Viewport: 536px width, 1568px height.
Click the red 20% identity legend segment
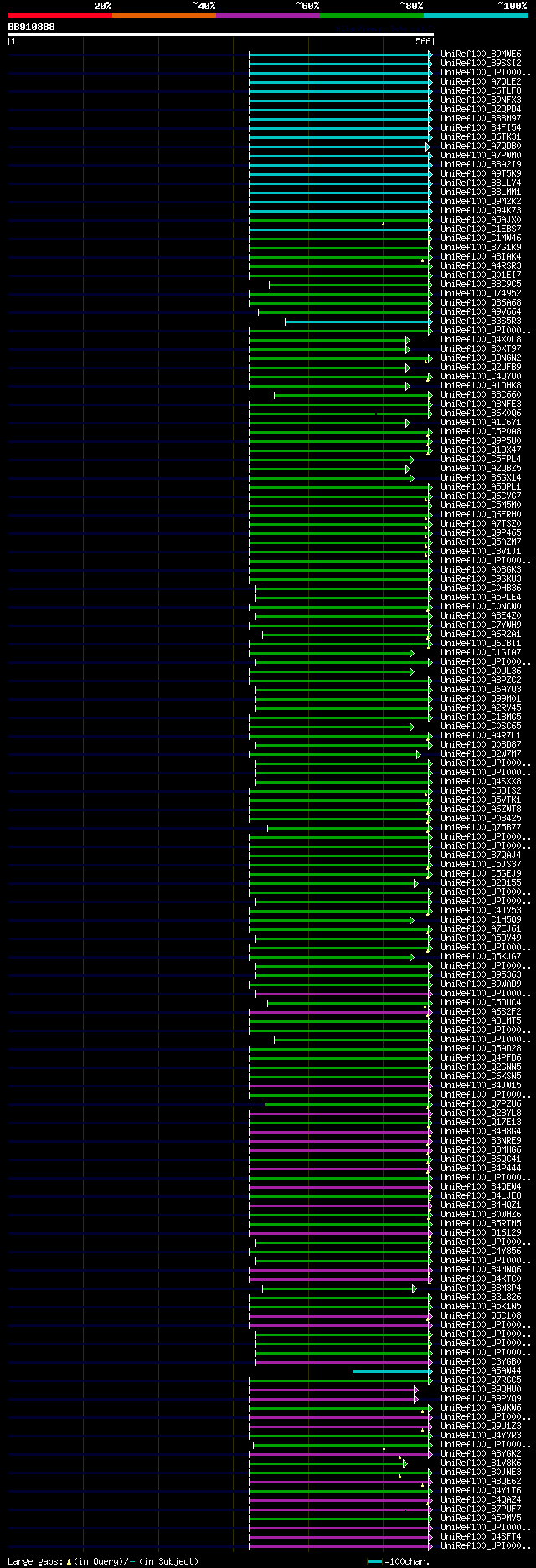click(59, 14)
